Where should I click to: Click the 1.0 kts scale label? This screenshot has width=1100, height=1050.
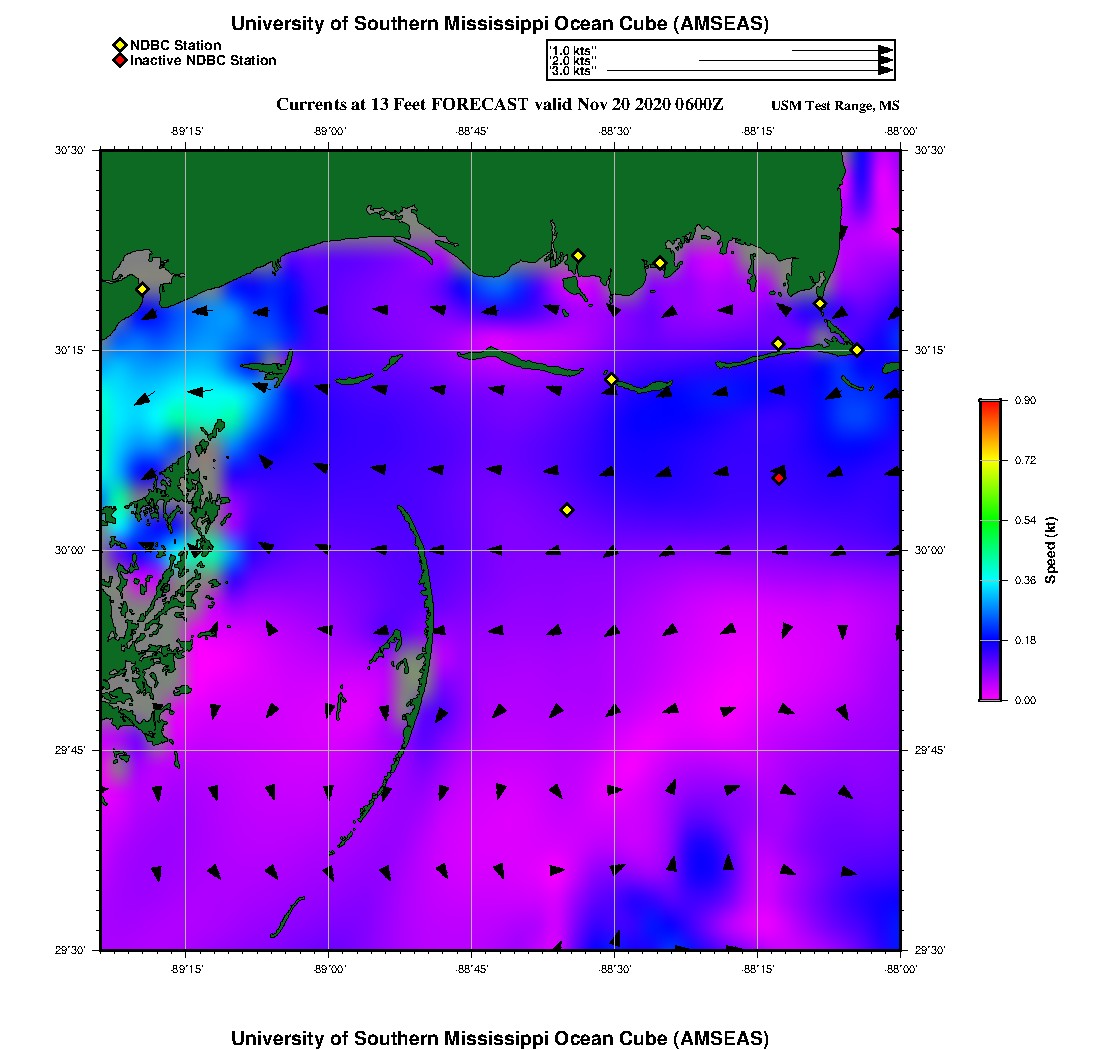573,50
